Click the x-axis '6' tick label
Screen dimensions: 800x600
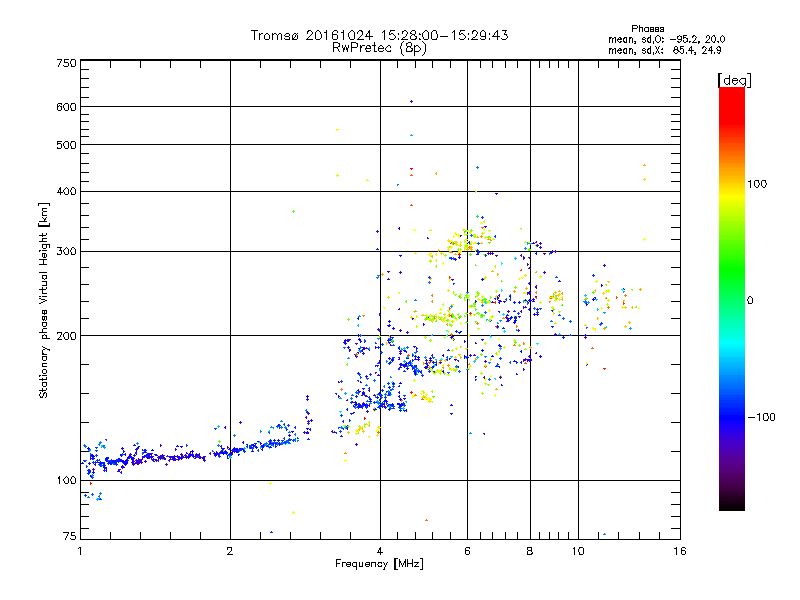pos(467,551)
